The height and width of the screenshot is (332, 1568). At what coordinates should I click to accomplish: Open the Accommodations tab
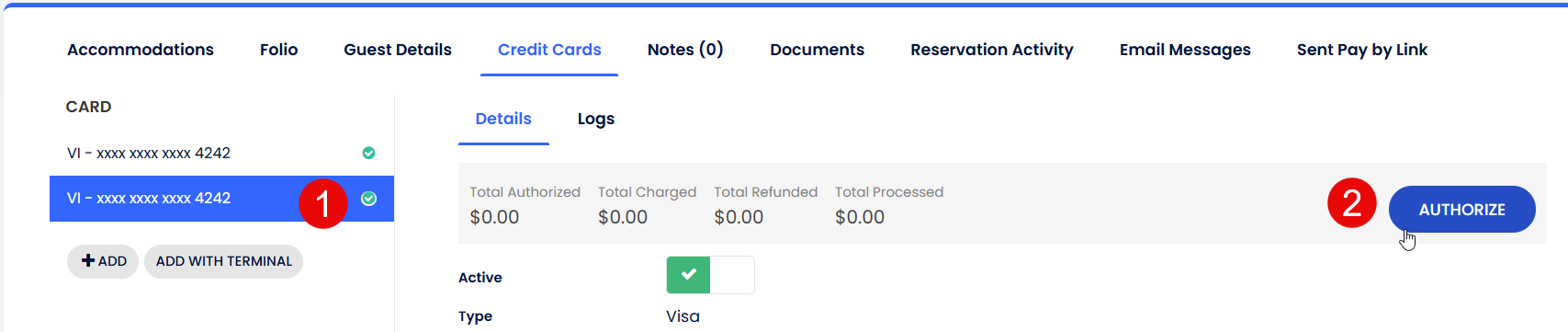[x=141, y=50]
